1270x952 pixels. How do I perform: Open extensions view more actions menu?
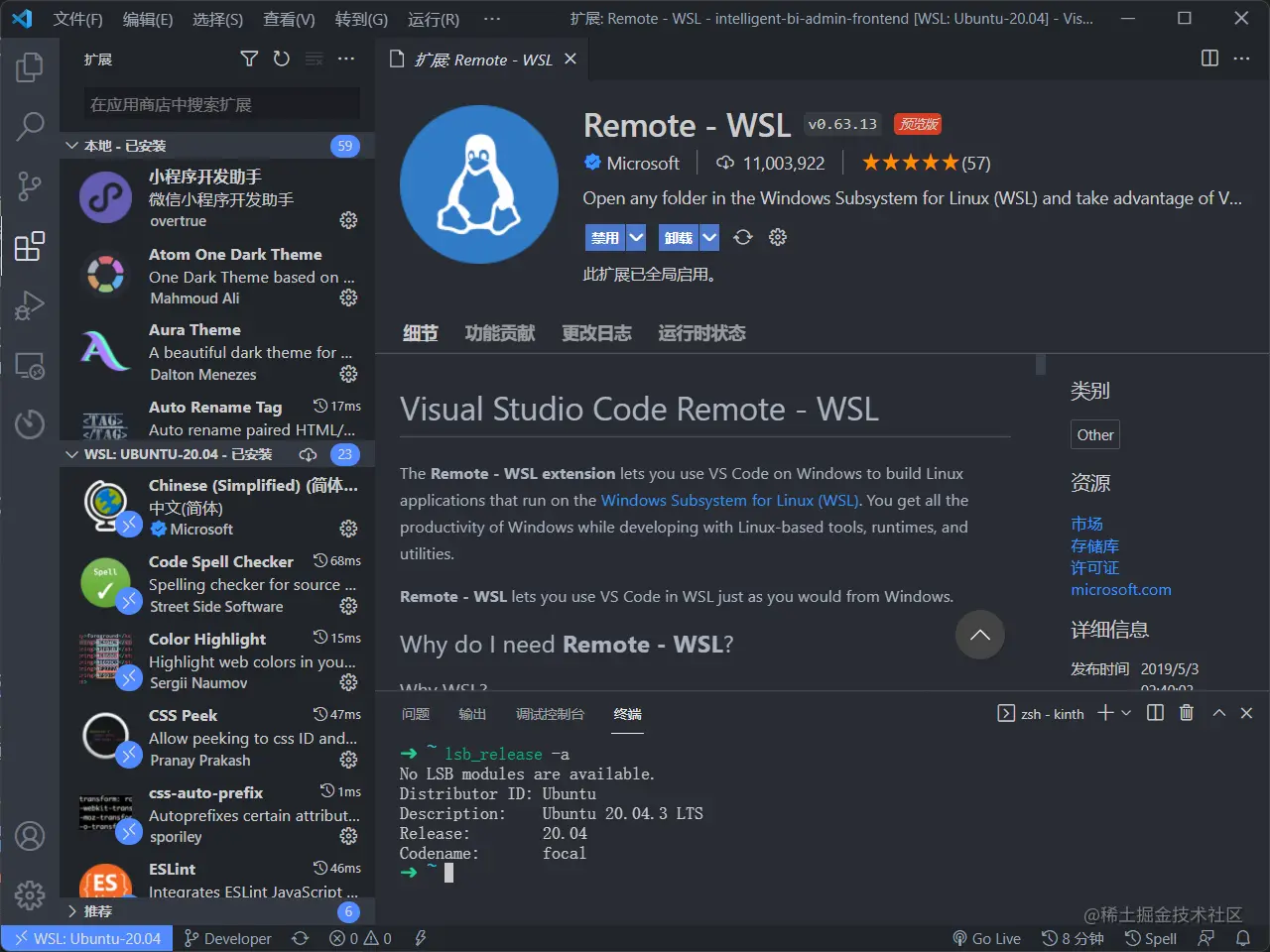[x=346, y=59]
